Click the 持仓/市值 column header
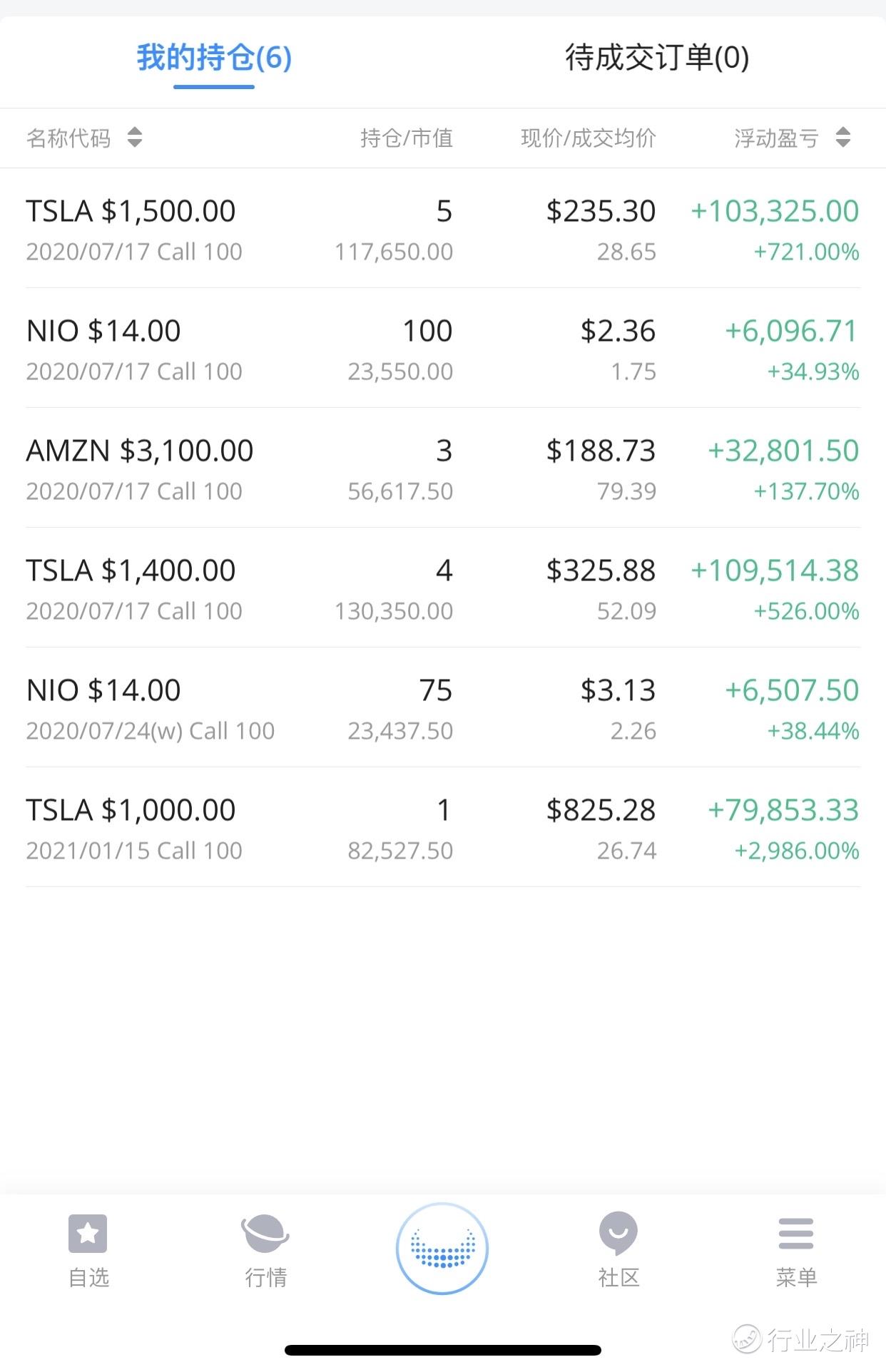The height and width of the screenshot is (1372, 886). tap(407, 138)
